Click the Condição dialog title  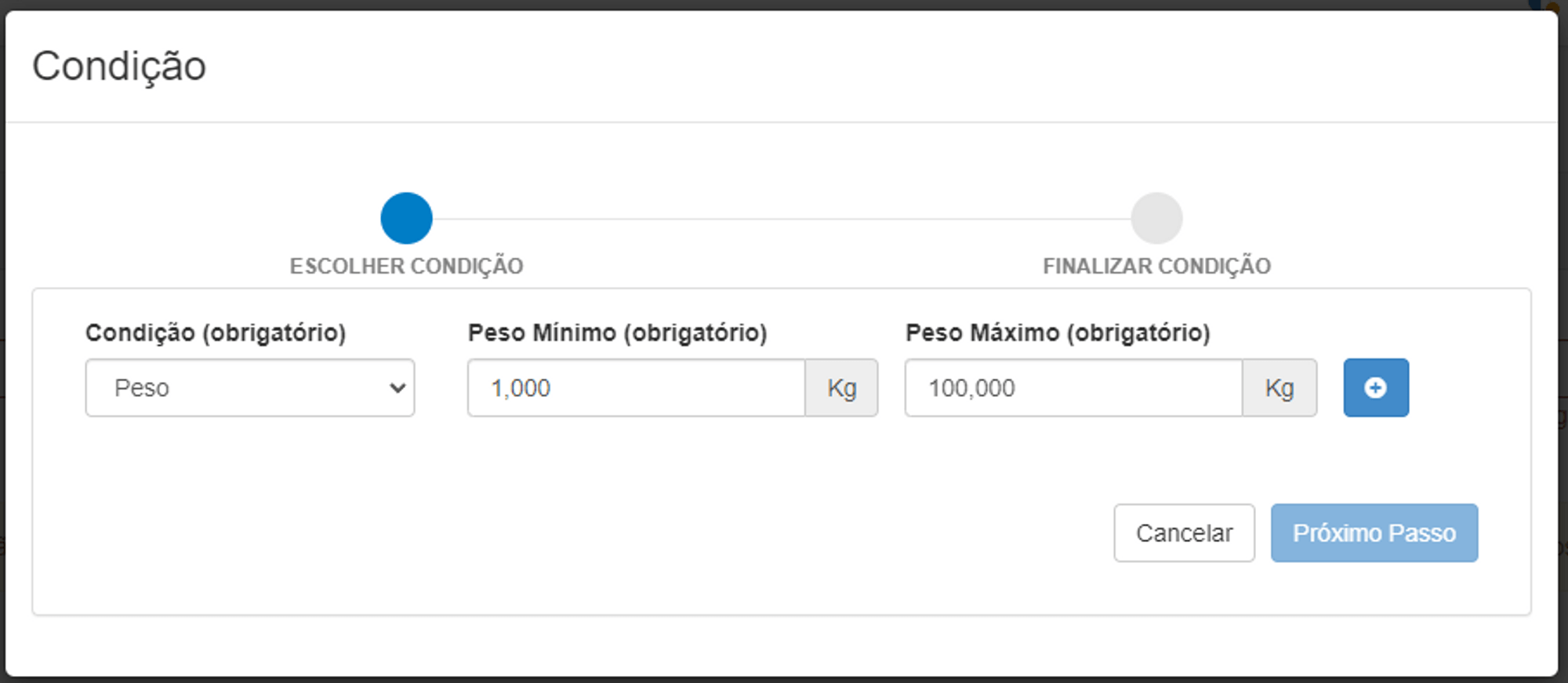[119, 67]
